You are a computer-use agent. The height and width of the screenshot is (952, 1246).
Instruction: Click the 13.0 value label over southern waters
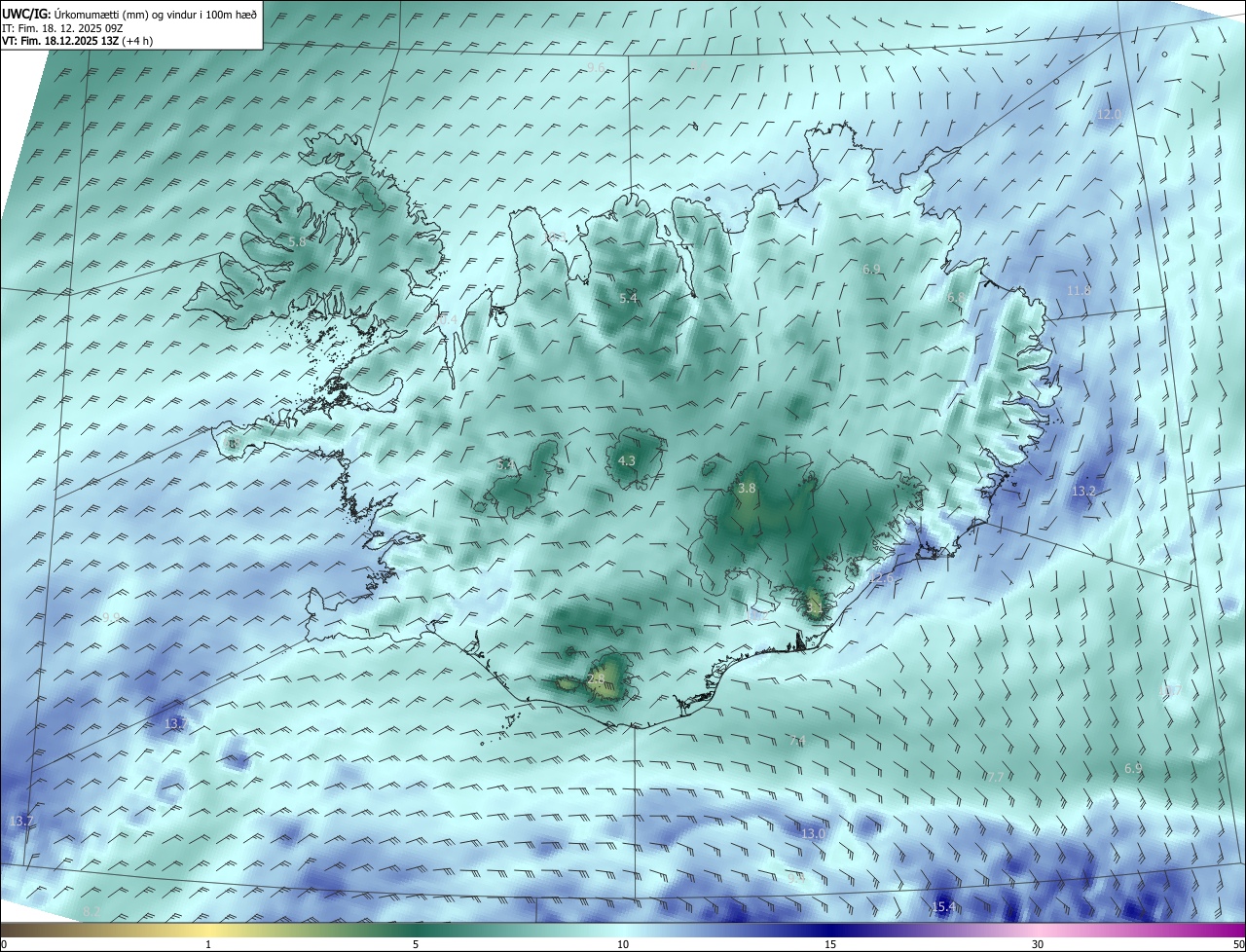(813, 834)
